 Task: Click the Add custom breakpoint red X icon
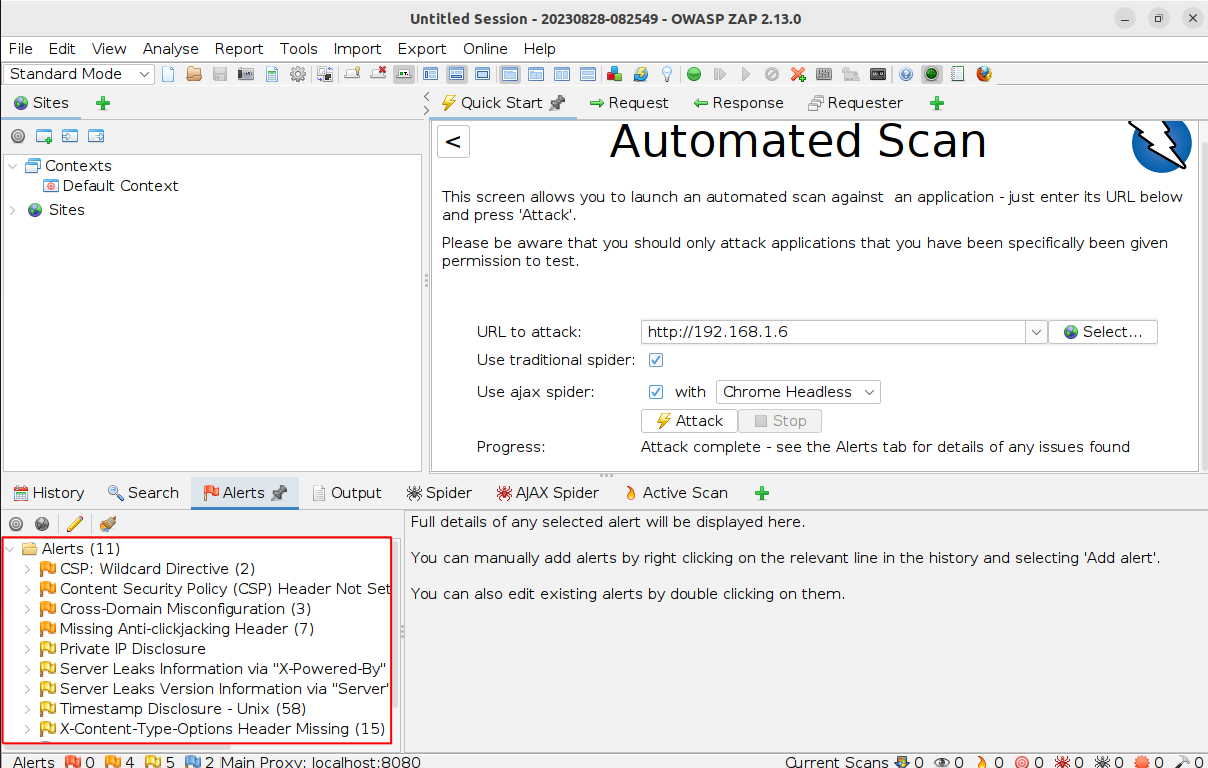pos(798,74)
